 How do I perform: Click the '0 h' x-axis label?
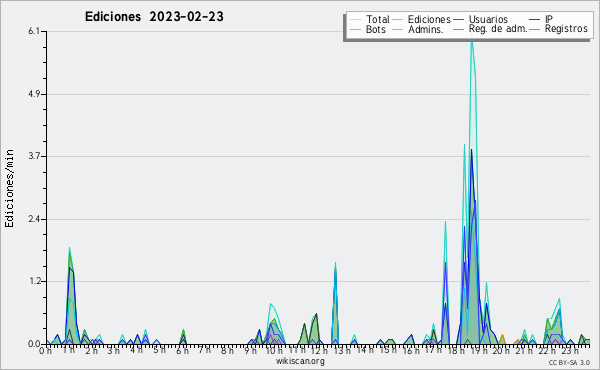click(45, 350)
